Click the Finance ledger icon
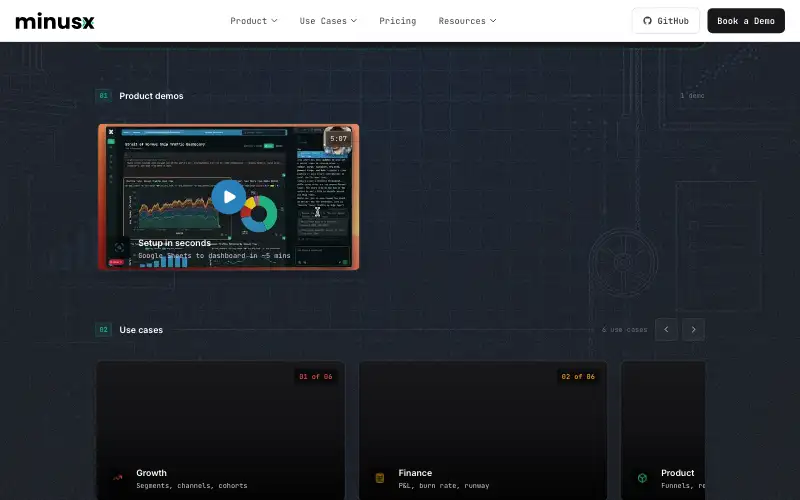Screen dimensions: 800x500 tap(380, 478)
